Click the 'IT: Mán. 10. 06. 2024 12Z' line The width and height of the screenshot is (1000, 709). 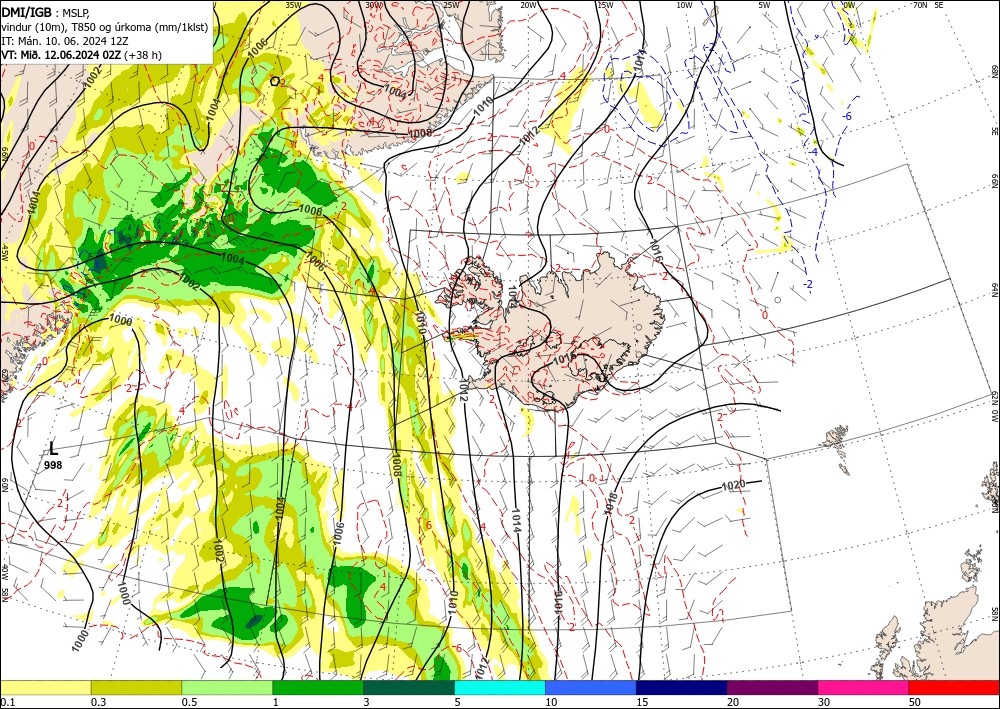click(65, 41)
